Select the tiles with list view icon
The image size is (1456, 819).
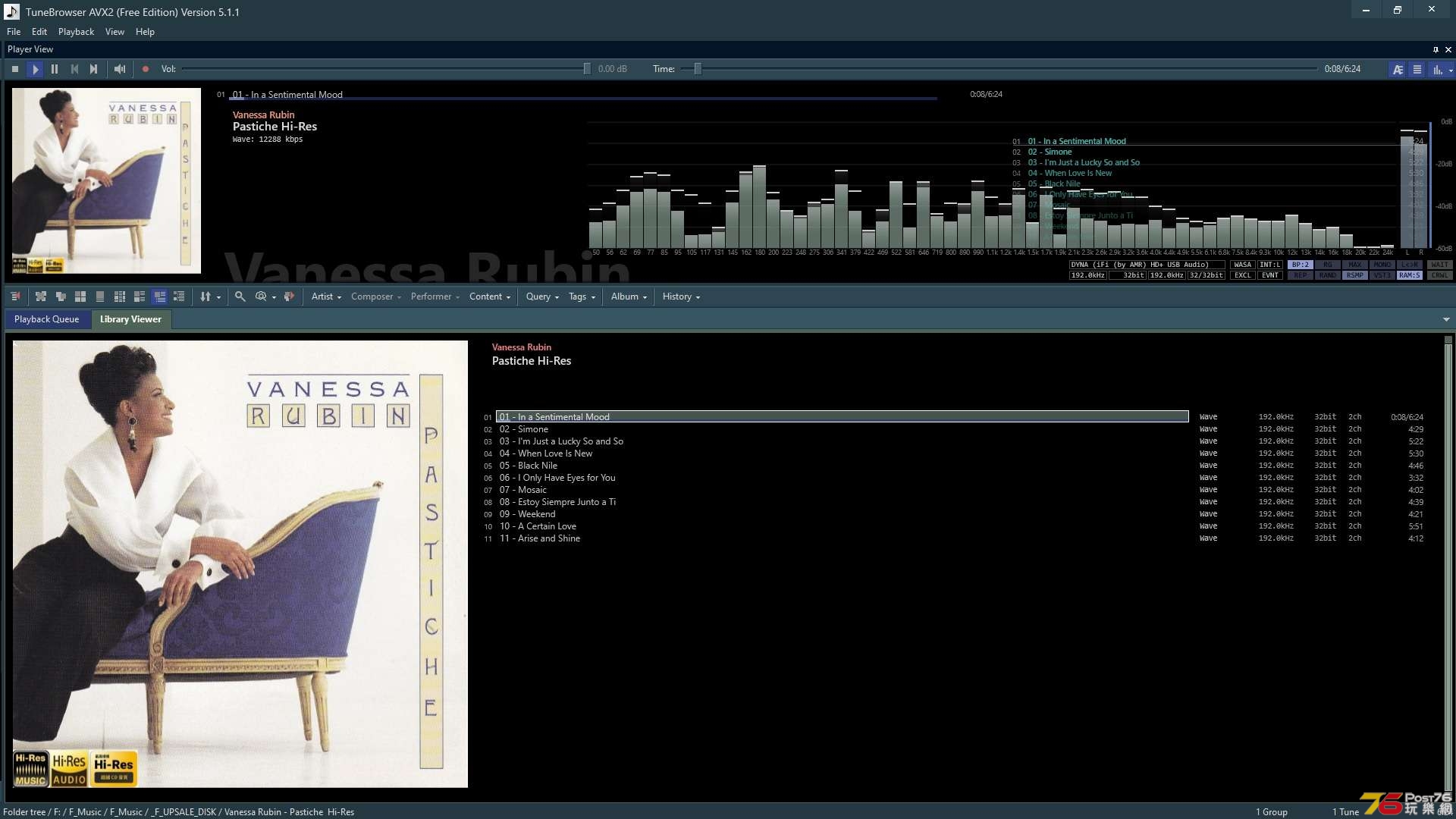[x=140, y=297]
